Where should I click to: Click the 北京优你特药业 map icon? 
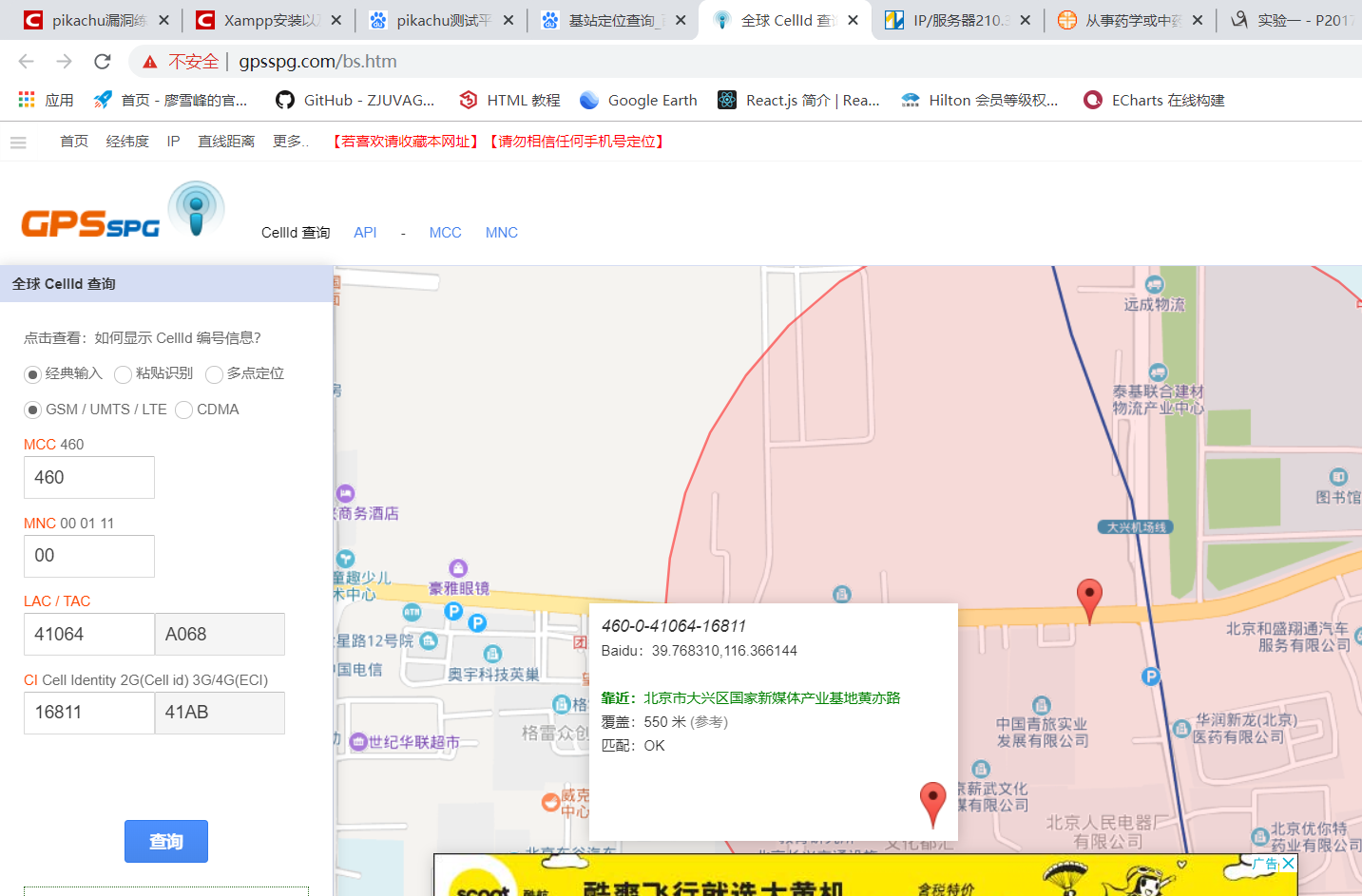pyautogui.click(x=1260, y=837)
